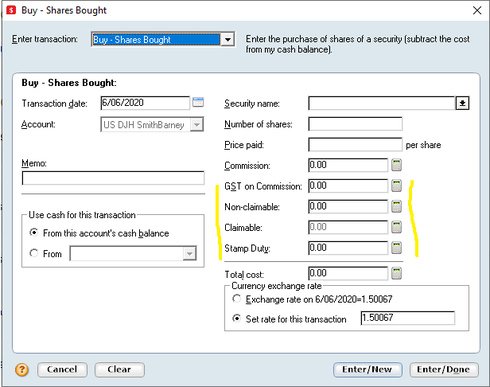Click the Enter/Done button
The height and width of the screenshot is (387, 490).
(x=444, y=370)
